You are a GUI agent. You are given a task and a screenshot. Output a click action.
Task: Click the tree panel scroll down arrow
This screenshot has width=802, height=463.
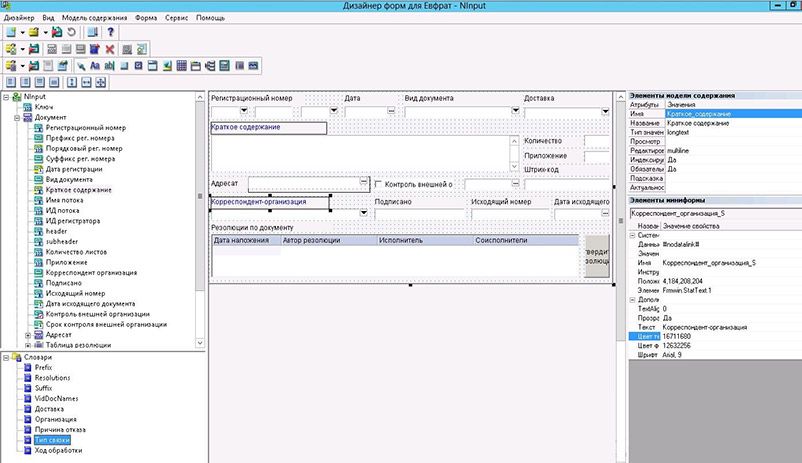[200, 343]
